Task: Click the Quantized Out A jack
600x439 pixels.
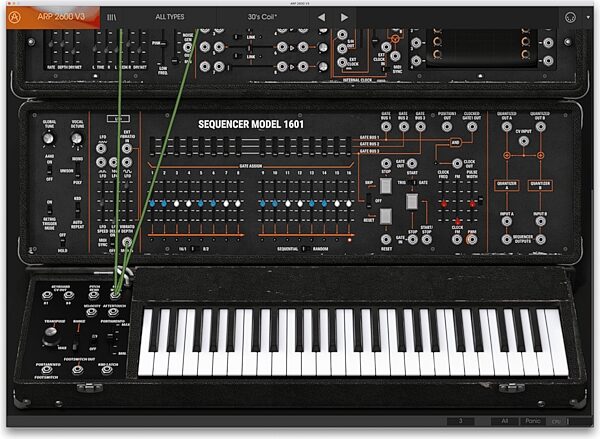Action: pos(507,126)
